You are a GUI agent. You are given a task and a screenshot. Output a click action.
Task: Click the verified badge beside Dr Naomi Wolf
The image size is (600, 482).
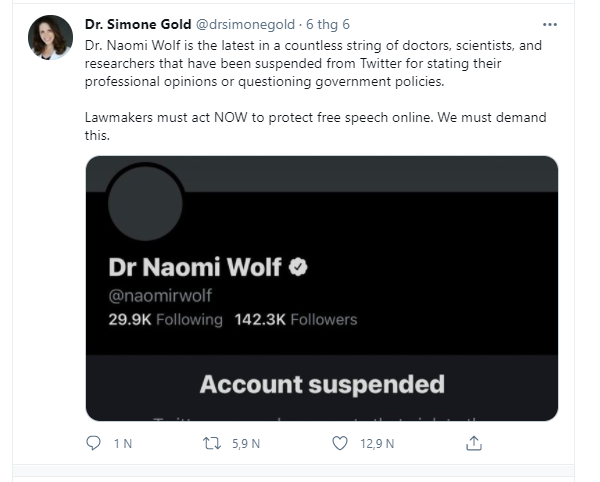(x=298, y=266)
